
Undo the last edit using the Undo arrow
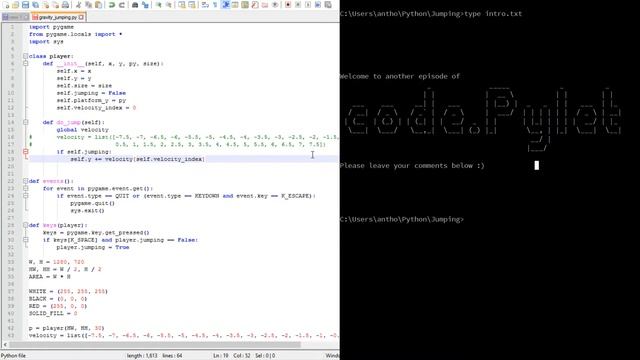click(x=111, y=5)
